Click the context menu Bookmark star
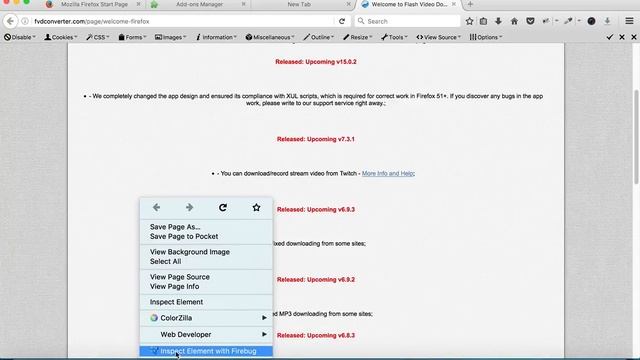Image resolution: width=640 pixels, height=360 pixels. (256, 207)
